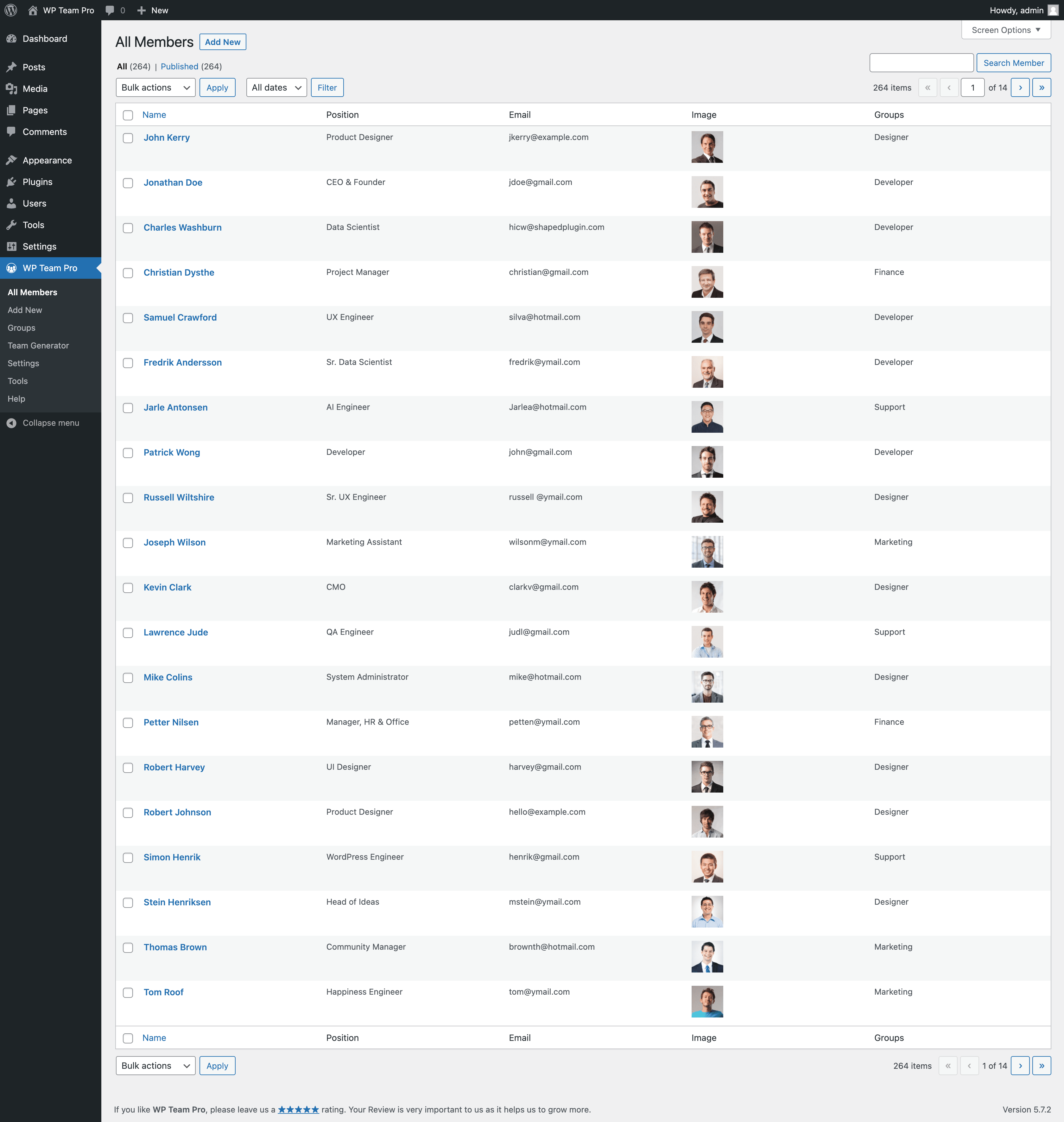
Task: Click the comments bubble icon in admin bar
Action: (110, 10)
